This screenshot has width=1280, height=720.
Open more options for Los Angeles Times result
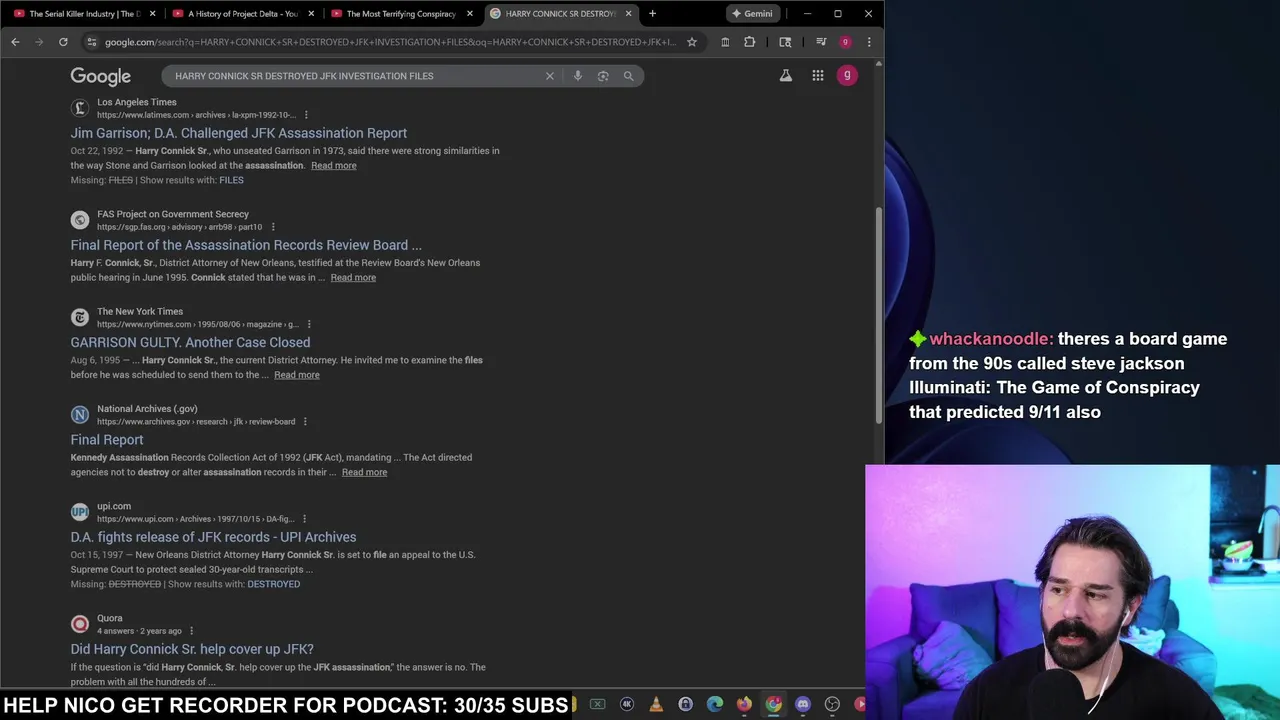306,115
